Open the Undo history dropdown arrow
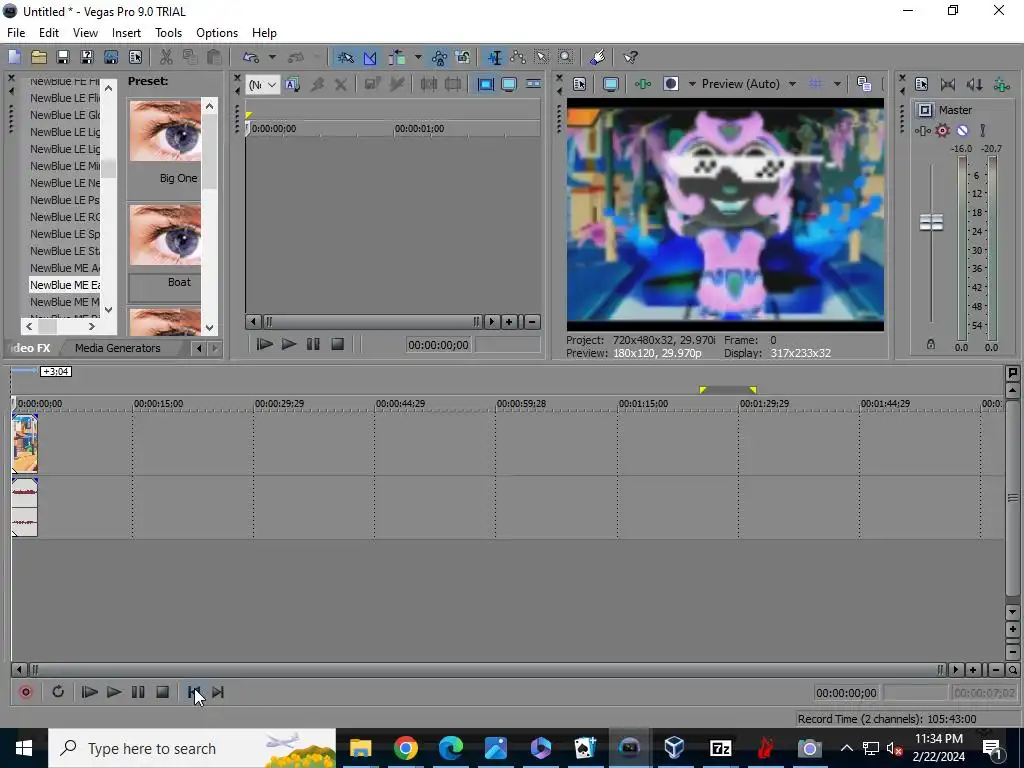1024x768 pixels. (x=272, y=57)
